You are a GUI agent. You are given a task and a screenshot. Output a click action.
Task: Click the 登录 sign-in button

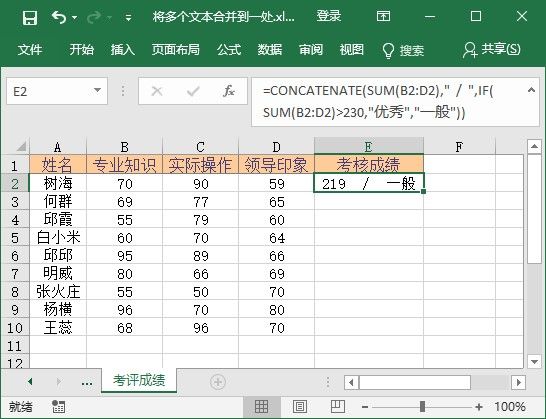pos(328,16)
